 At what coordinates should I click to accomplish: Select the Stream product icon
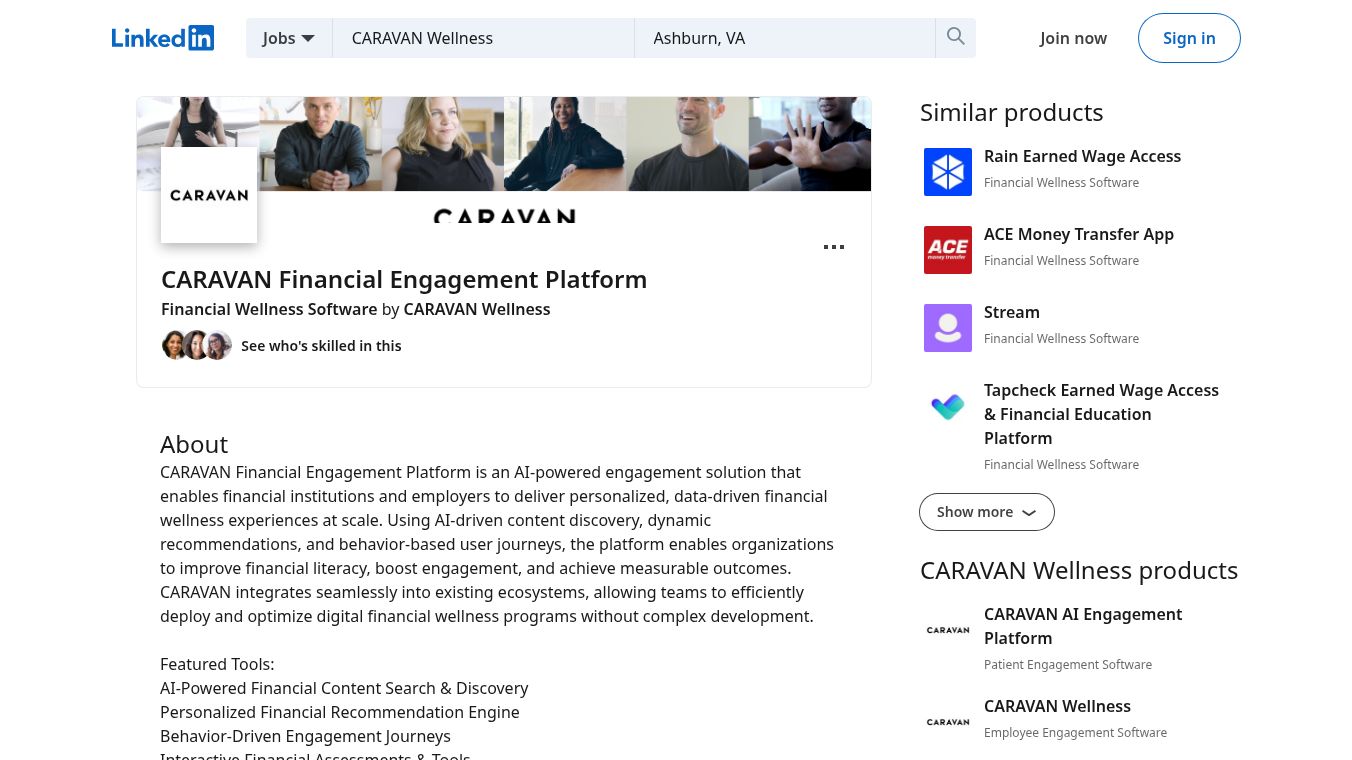pyautogui.click(x=947, y=327)
